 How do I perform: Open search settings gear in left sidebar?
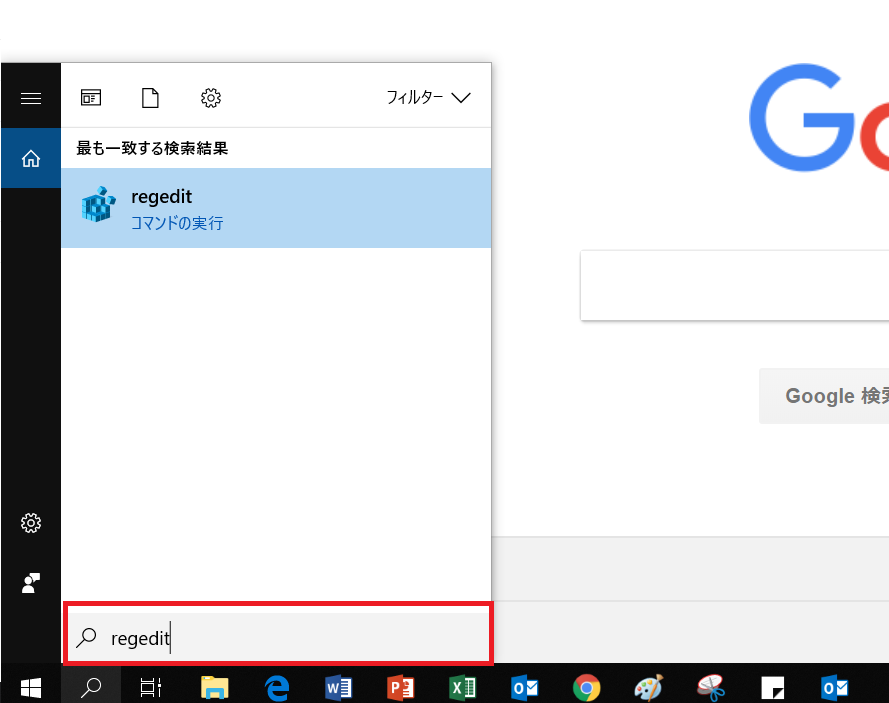pos(31,523)
